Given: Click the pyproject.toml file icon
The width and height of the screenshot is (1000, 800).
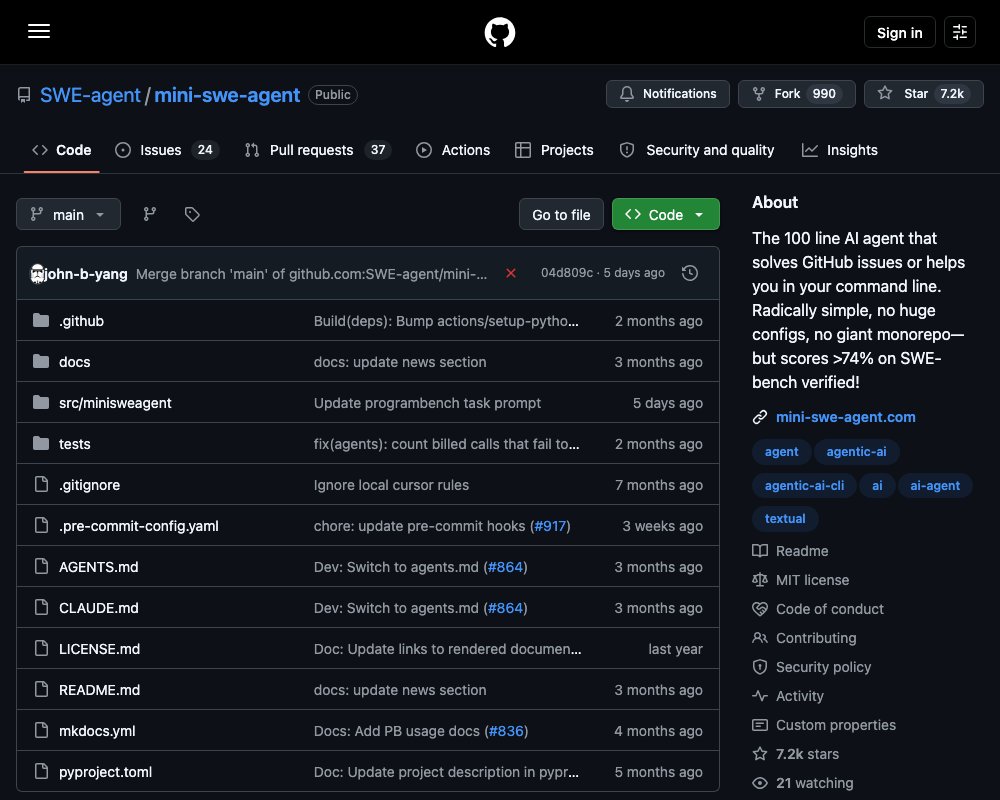Looking at the screenshot, I should [x=41, y=771].
